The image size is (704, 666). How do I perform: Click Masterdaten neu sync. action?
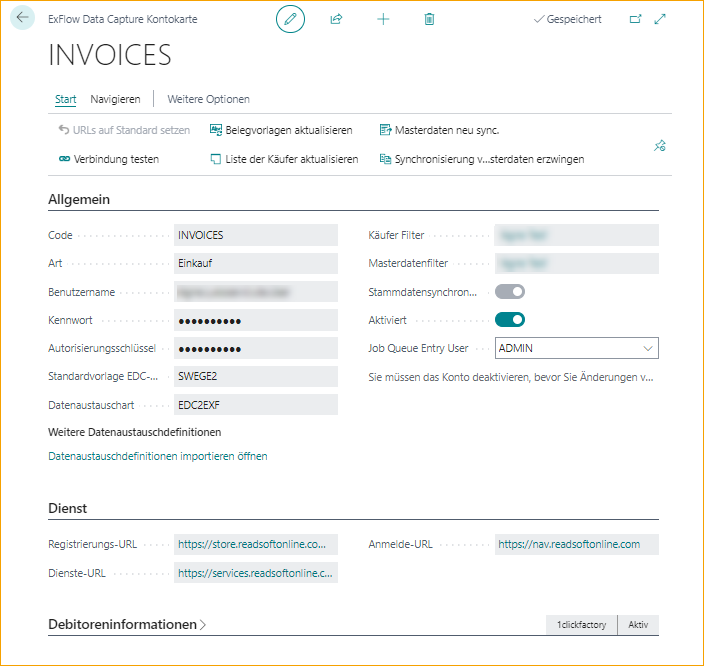[x=439, y=130]
